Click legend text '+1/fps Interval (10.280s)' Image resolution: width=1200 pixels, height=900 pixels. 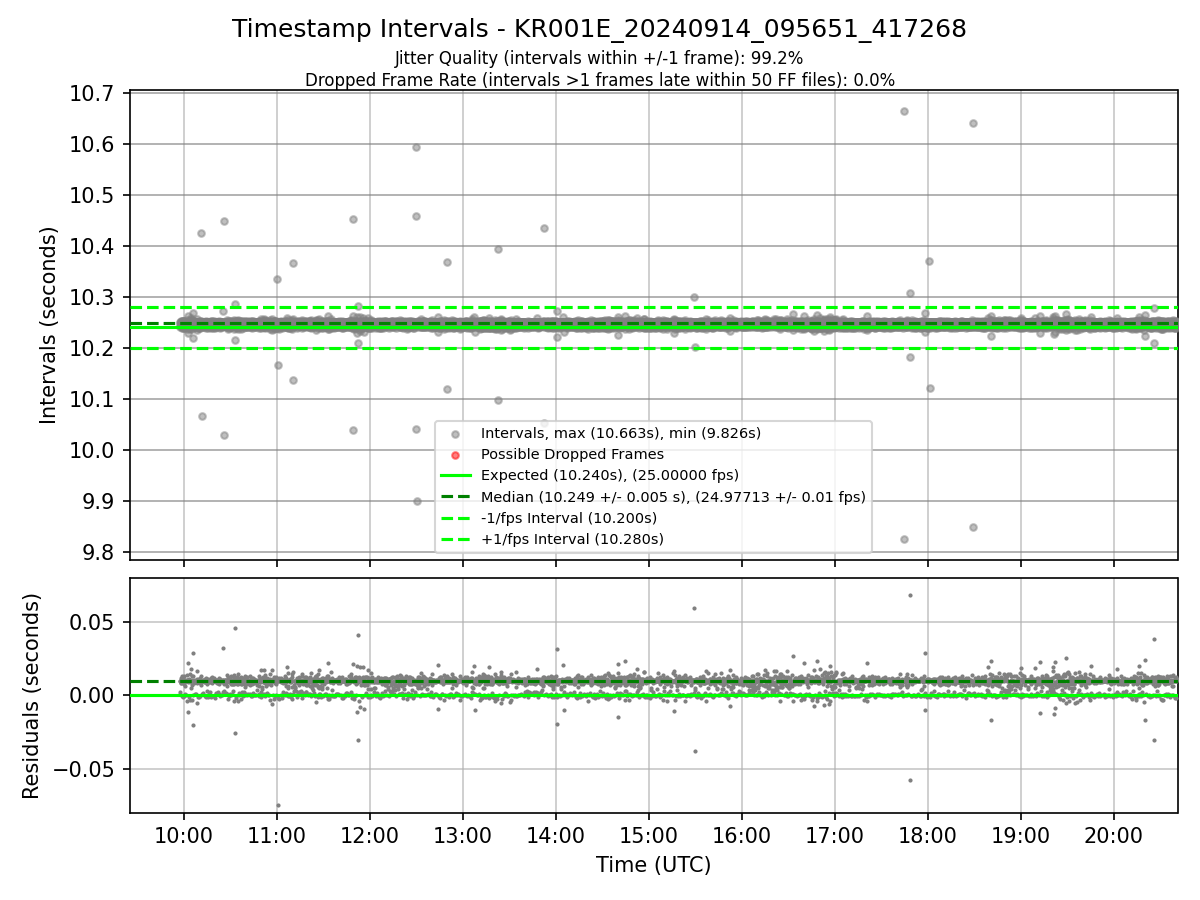(x=572, y=539)
